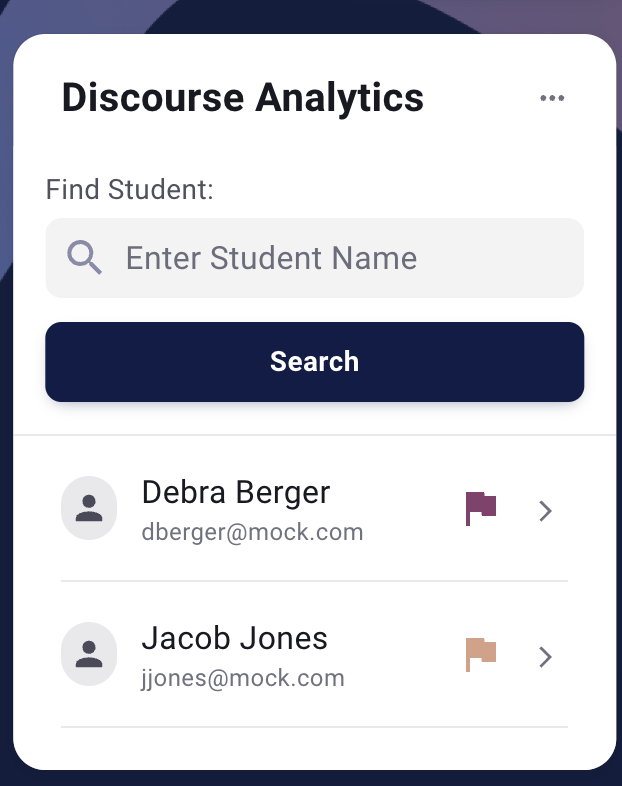Click the divider line below the Search button
Image resolution: width=622 pixels, height=786 pixels.
(x=314, y=435)
